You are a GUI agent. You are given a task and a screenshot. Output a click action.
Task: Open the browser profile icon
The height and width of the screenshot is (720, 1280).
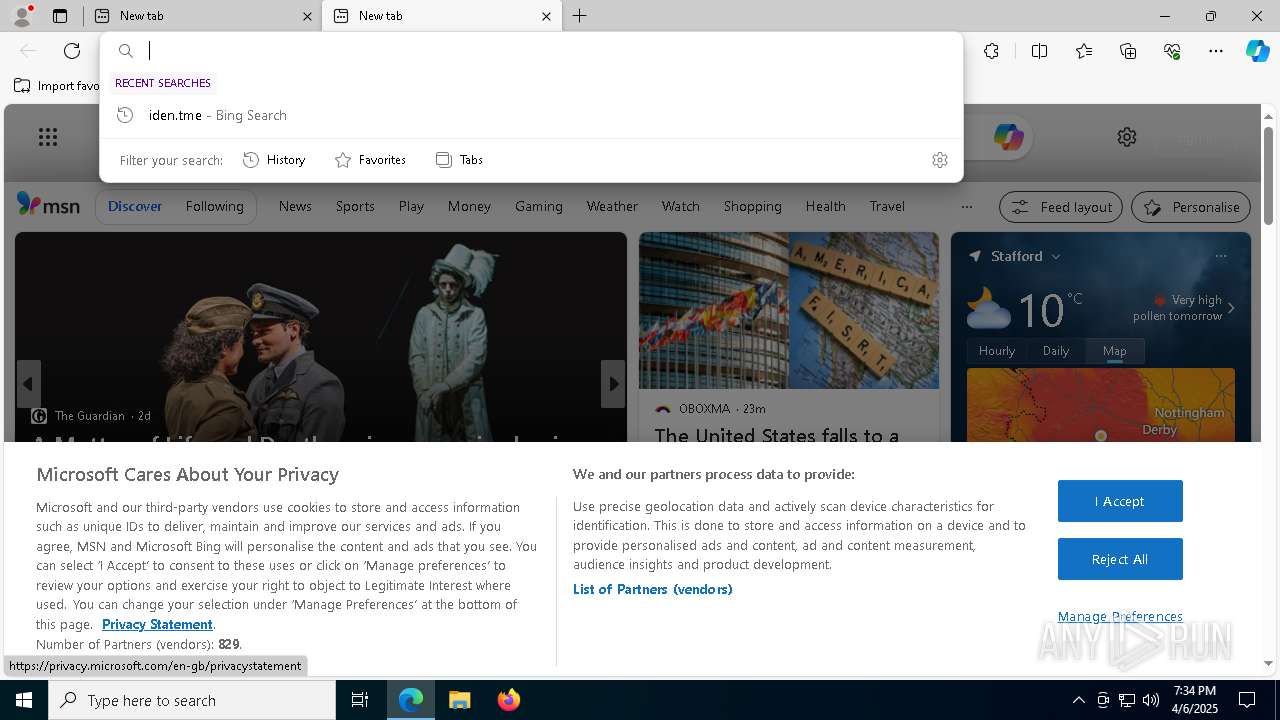pyautogui.click(x=21, y=15)
